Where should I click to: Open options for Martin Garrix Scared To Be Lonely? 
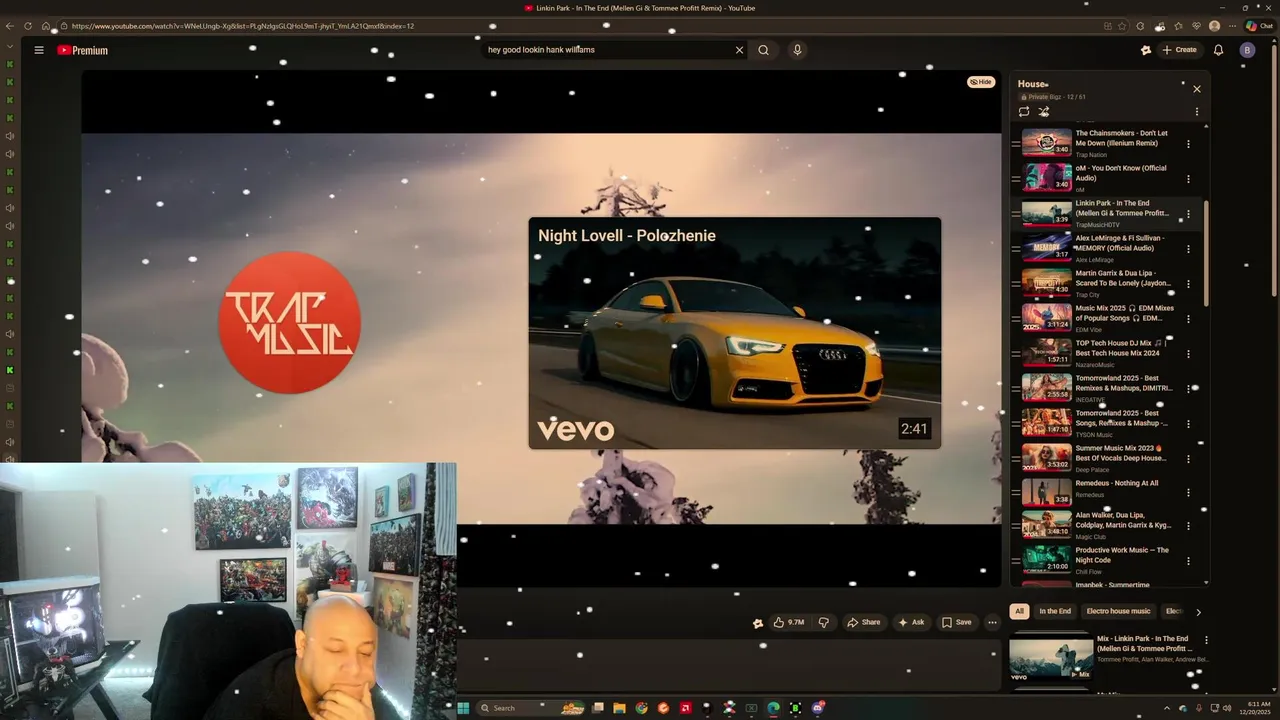tap(1188, 284)
